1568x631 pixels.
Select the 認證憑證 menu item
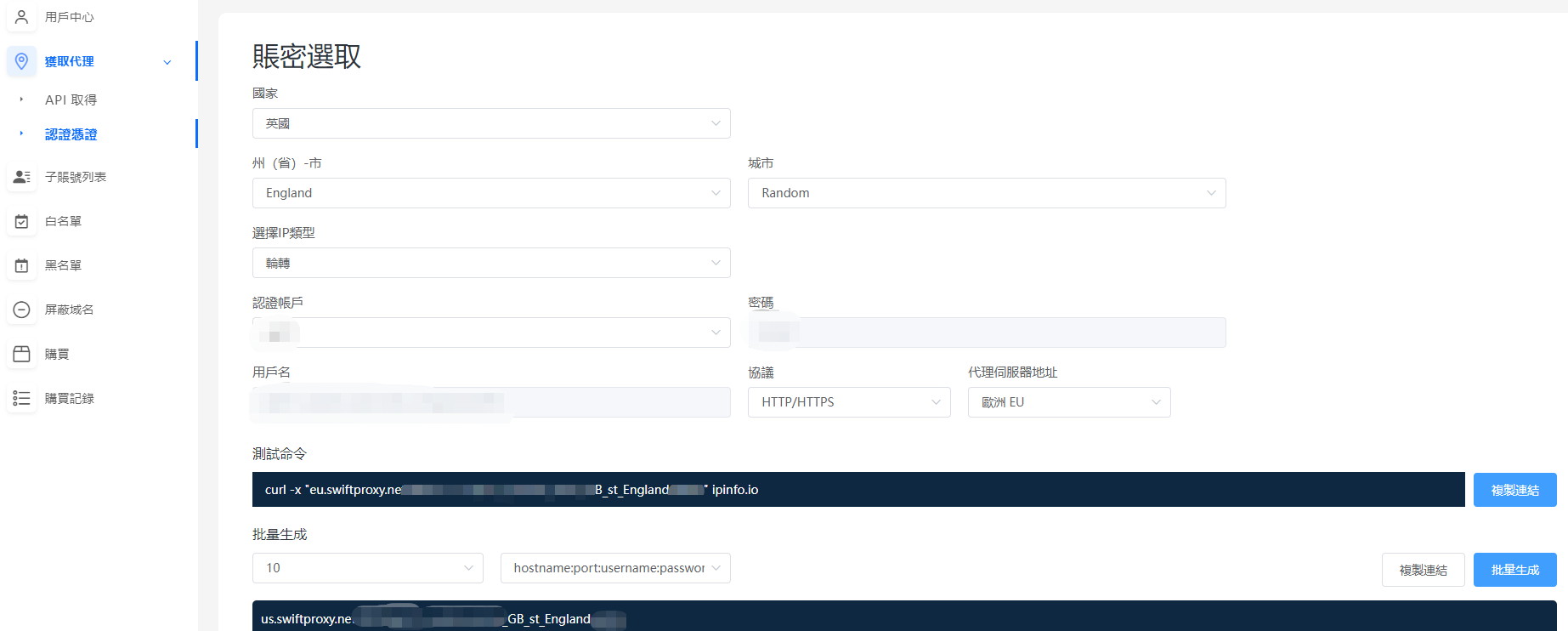click(x=71, y=134)
